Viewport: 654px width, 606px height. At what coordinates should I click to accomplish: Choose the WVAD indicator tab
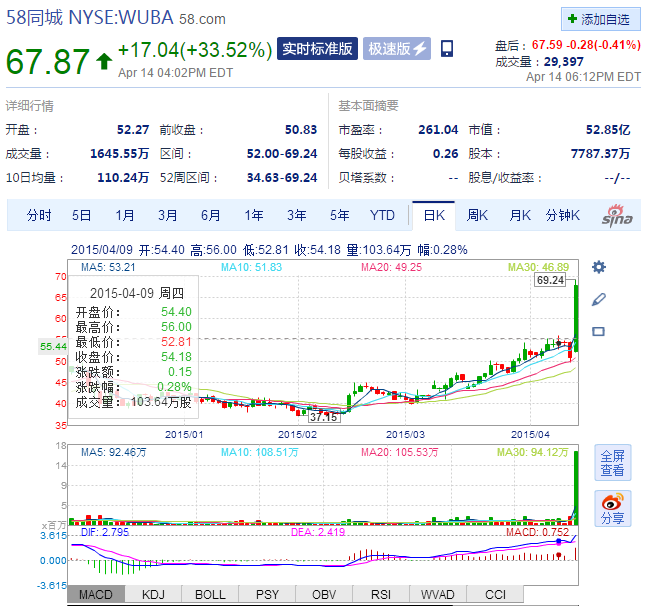(x=438, y=594)
